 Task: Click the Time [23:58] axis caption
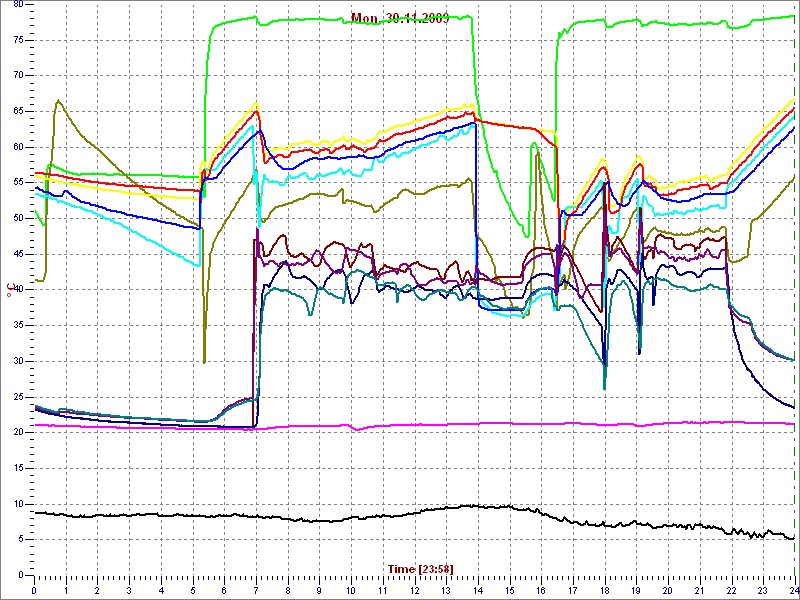coord(420,569)
